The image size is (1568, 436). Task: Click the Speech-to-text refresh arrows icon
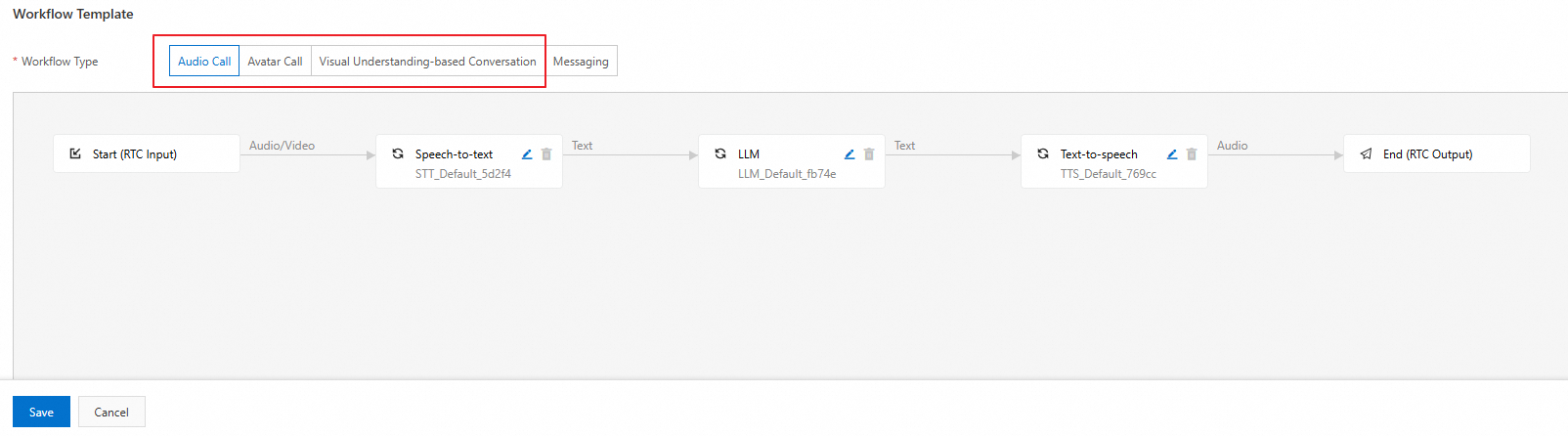click(398, 153)
